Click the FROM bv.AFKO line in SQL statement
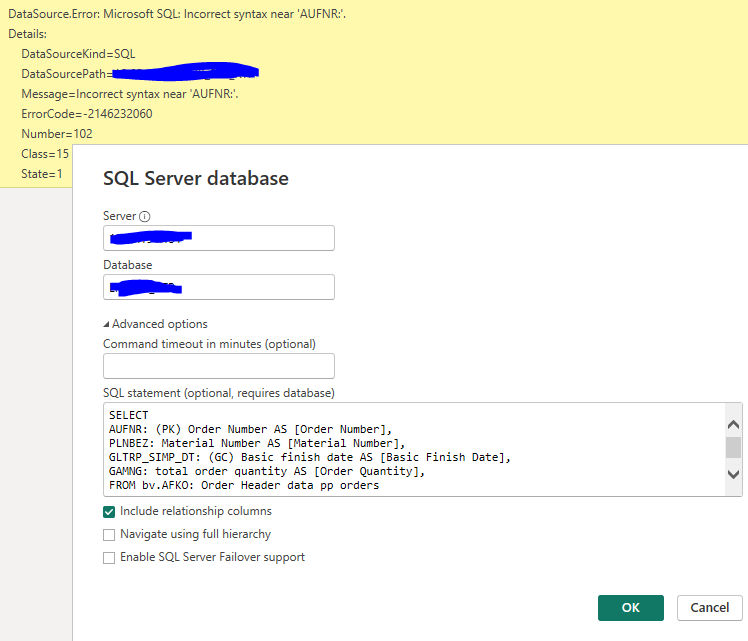The height and width of the screenshot is (641, 748). point(244,486)
